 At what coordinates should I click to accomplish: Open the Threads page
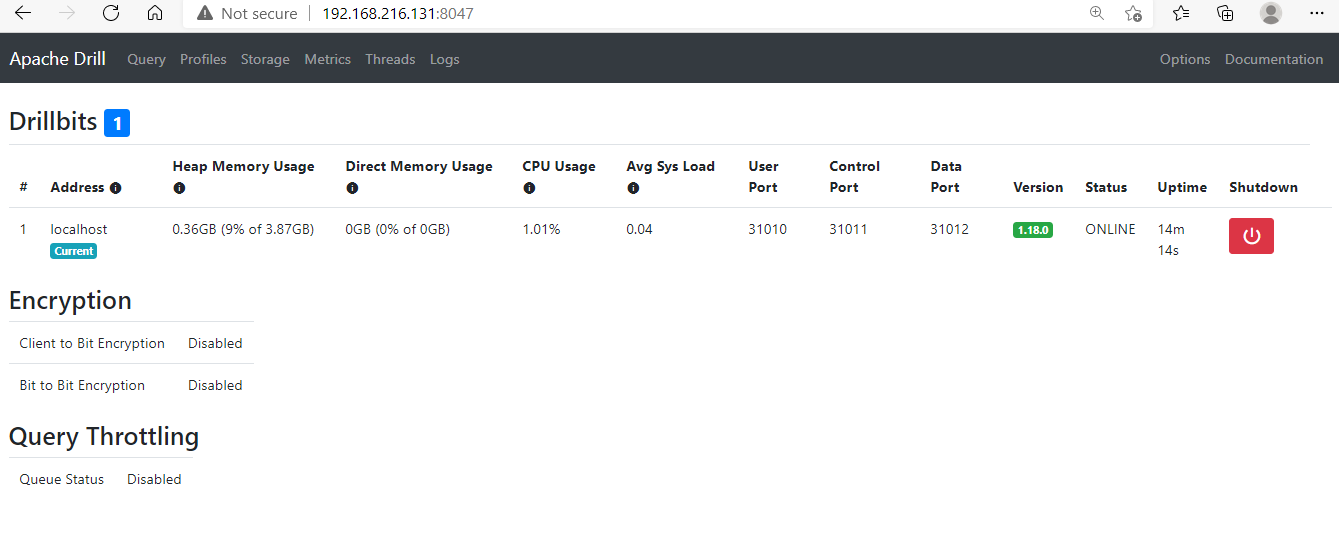(390, 59)
